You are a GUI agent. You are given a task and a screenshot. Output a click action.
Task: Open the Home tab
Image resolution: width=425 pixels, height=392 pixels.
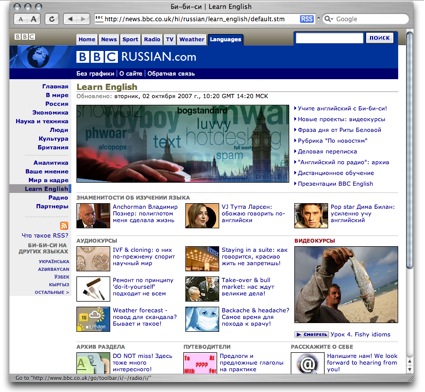pos(87,39)
